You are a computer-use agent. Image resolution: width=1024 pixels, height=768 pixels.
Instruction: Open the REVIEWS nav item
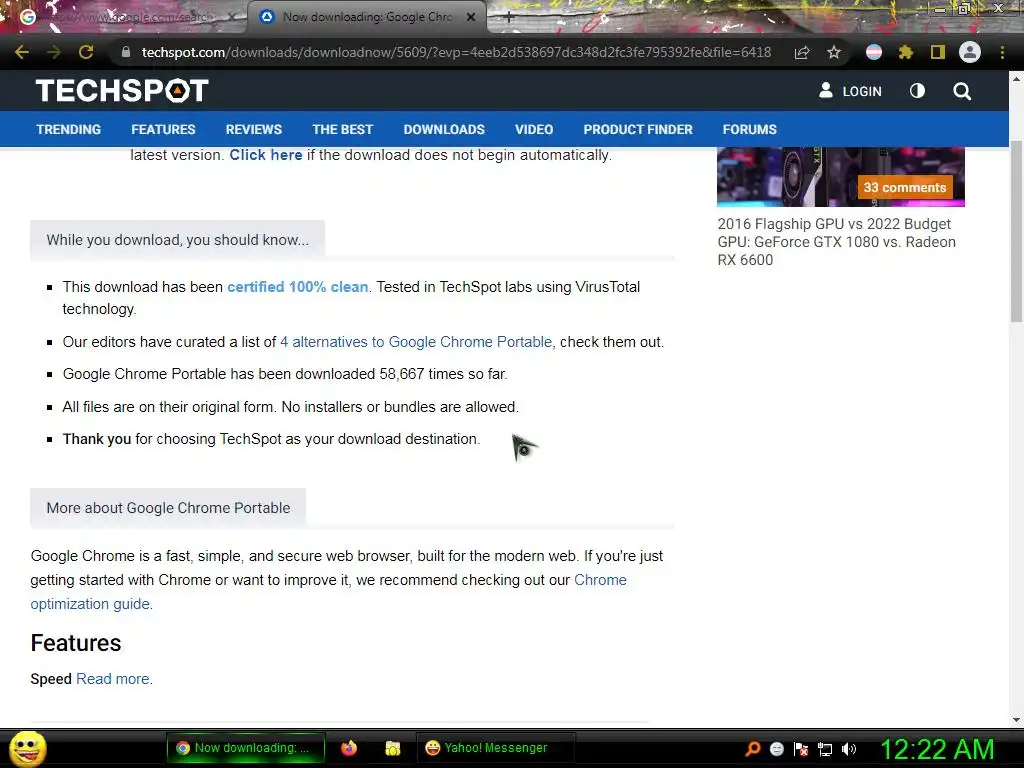pos(254,129)
